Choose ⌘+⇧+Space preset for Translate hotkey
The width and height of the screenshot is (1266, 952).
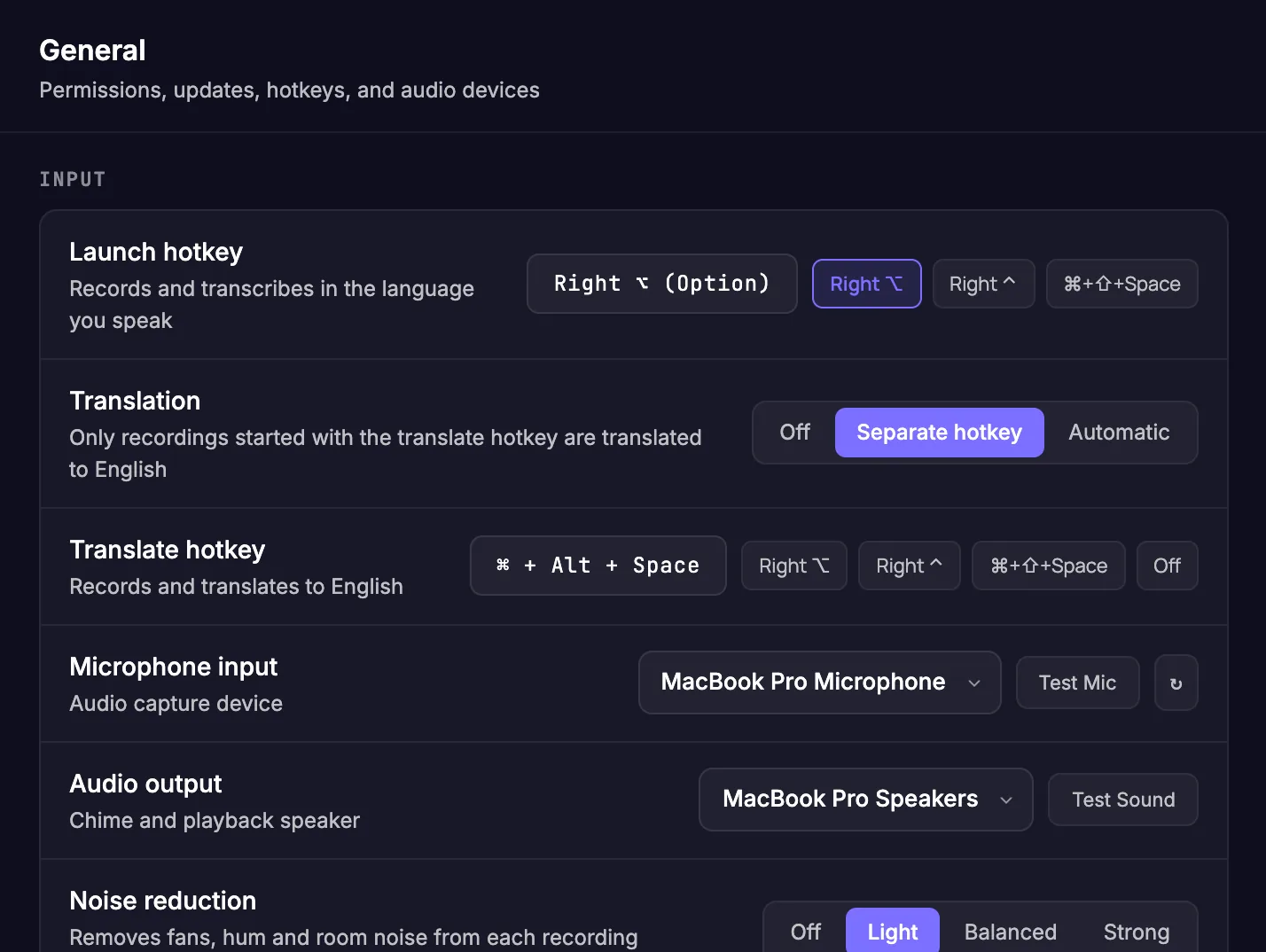pyautogui.click(x=1048, y=566)
